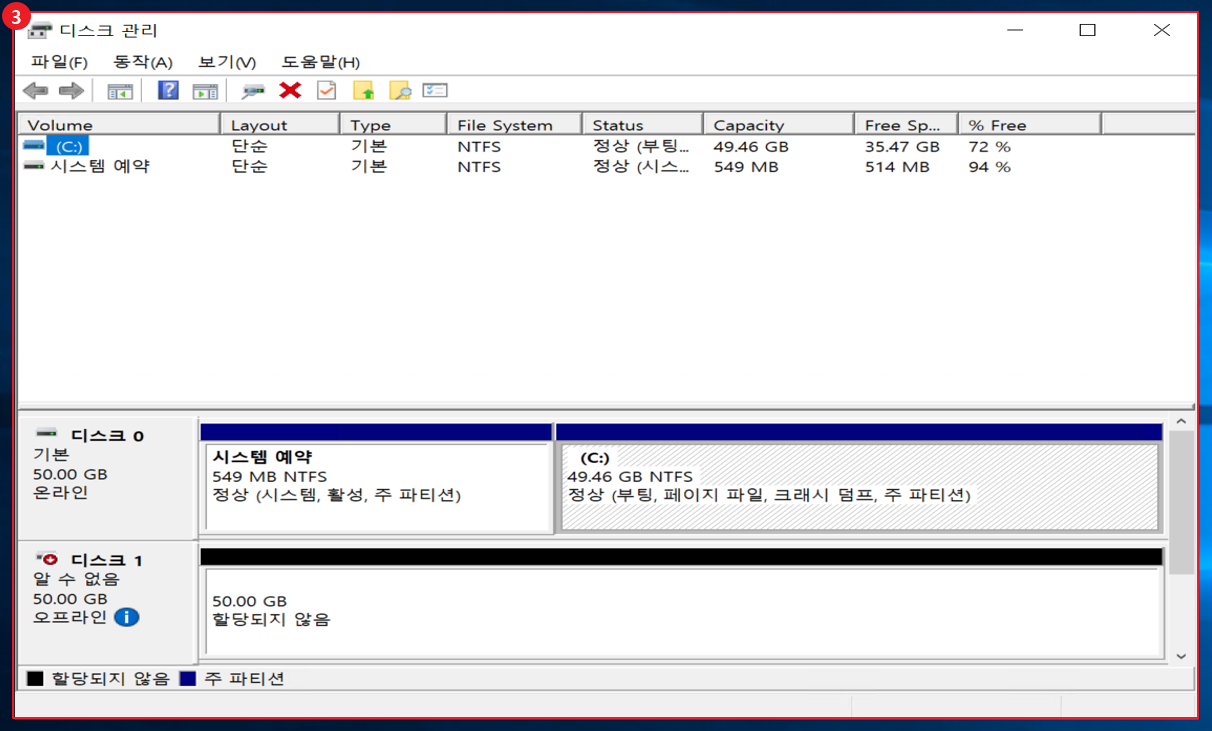Sort by the Volume column header
Image resolution: width=1212 pixels, height=731 pixels.
click(x=119, y=125)
